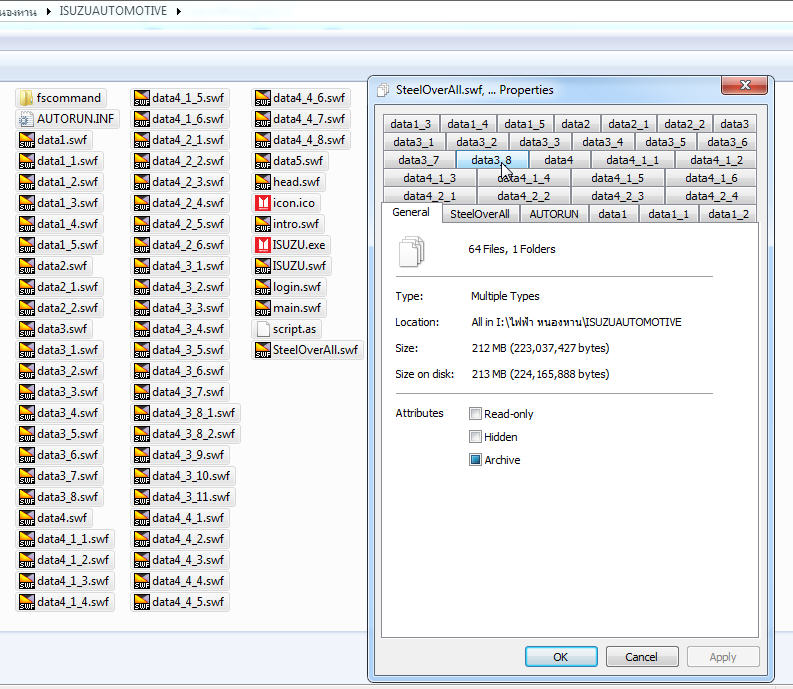Select the script.as file icon
This screenshot has height=689, width=793.
[262, 329]
